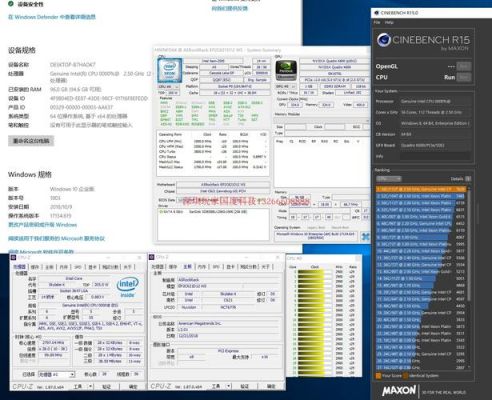Switch to 测试分数 tab in left CPU-Z
The width and height of the screenshot is (492, 400).
[x=110, y=267]
